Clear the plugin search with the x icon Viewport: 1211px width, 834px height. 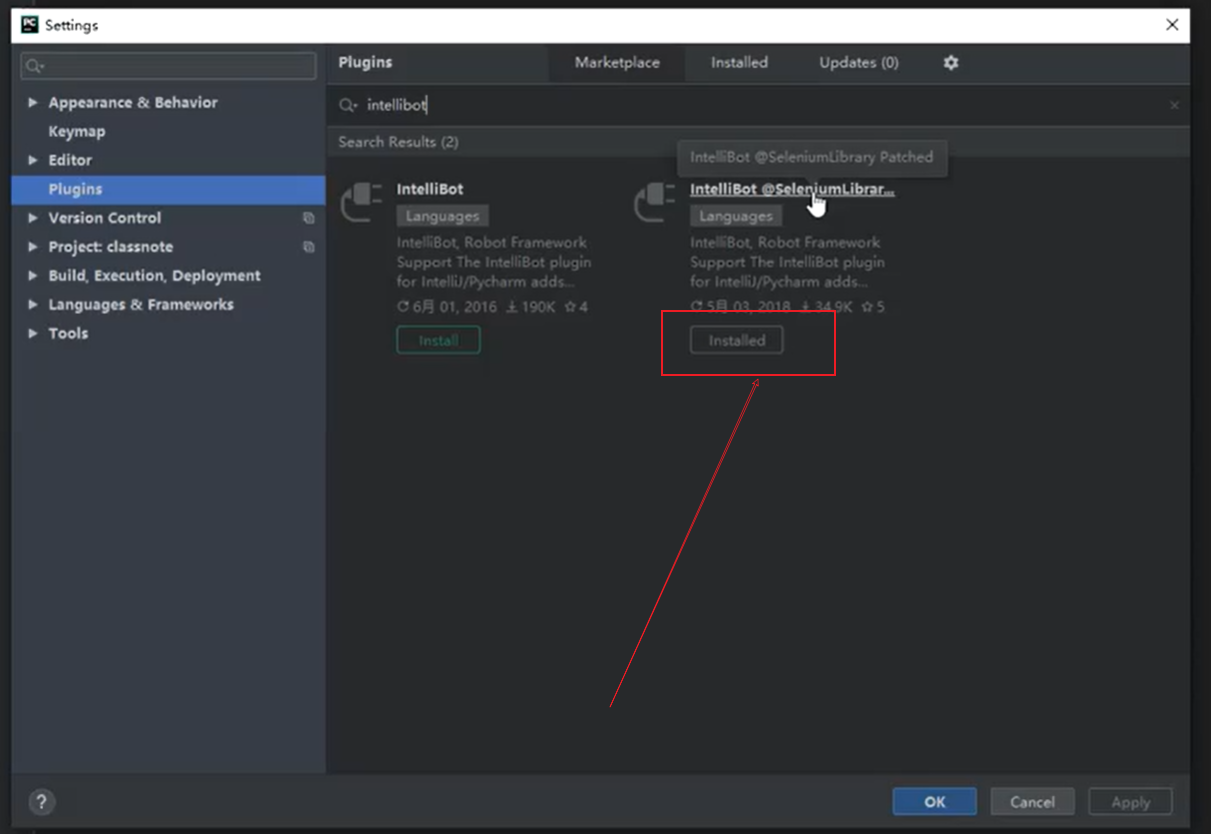click(x=1174, y=105)
